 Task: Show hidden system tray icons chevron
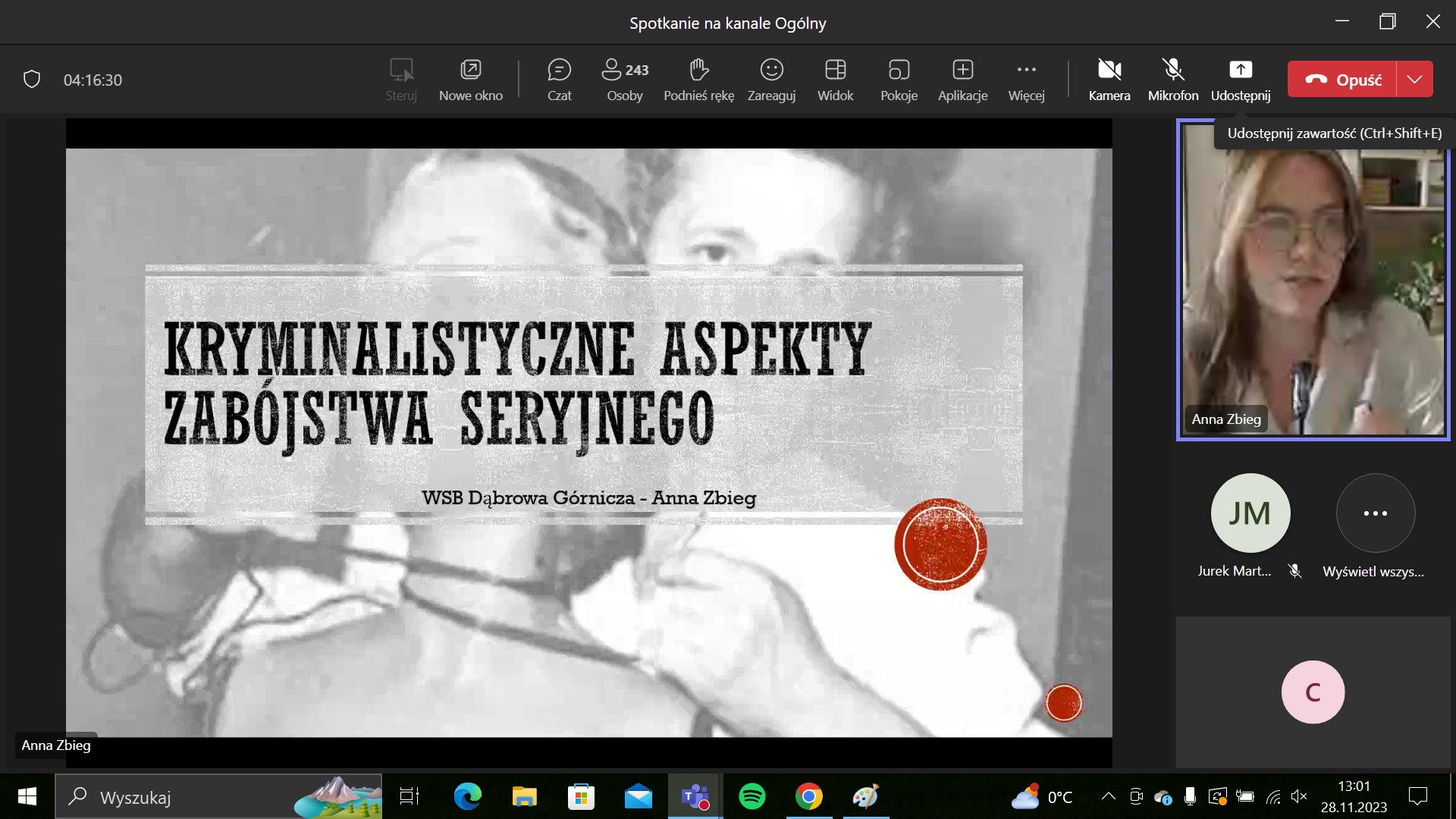click(x=1108, y=796)
